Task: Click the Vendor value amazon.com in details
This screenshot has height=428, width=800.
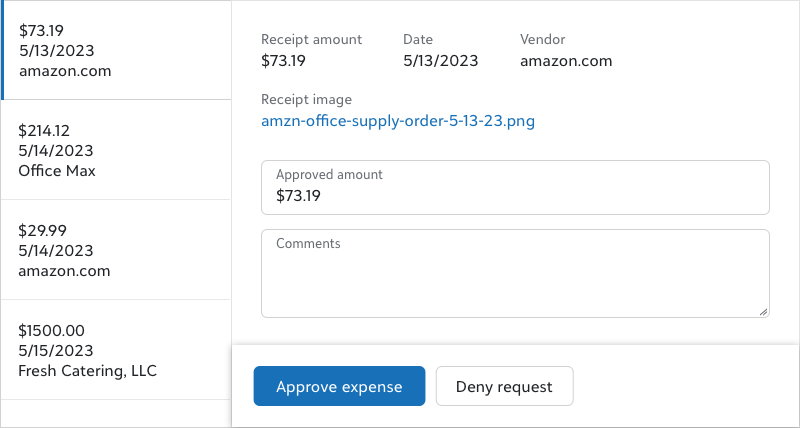Action: [x=565, y=61]
